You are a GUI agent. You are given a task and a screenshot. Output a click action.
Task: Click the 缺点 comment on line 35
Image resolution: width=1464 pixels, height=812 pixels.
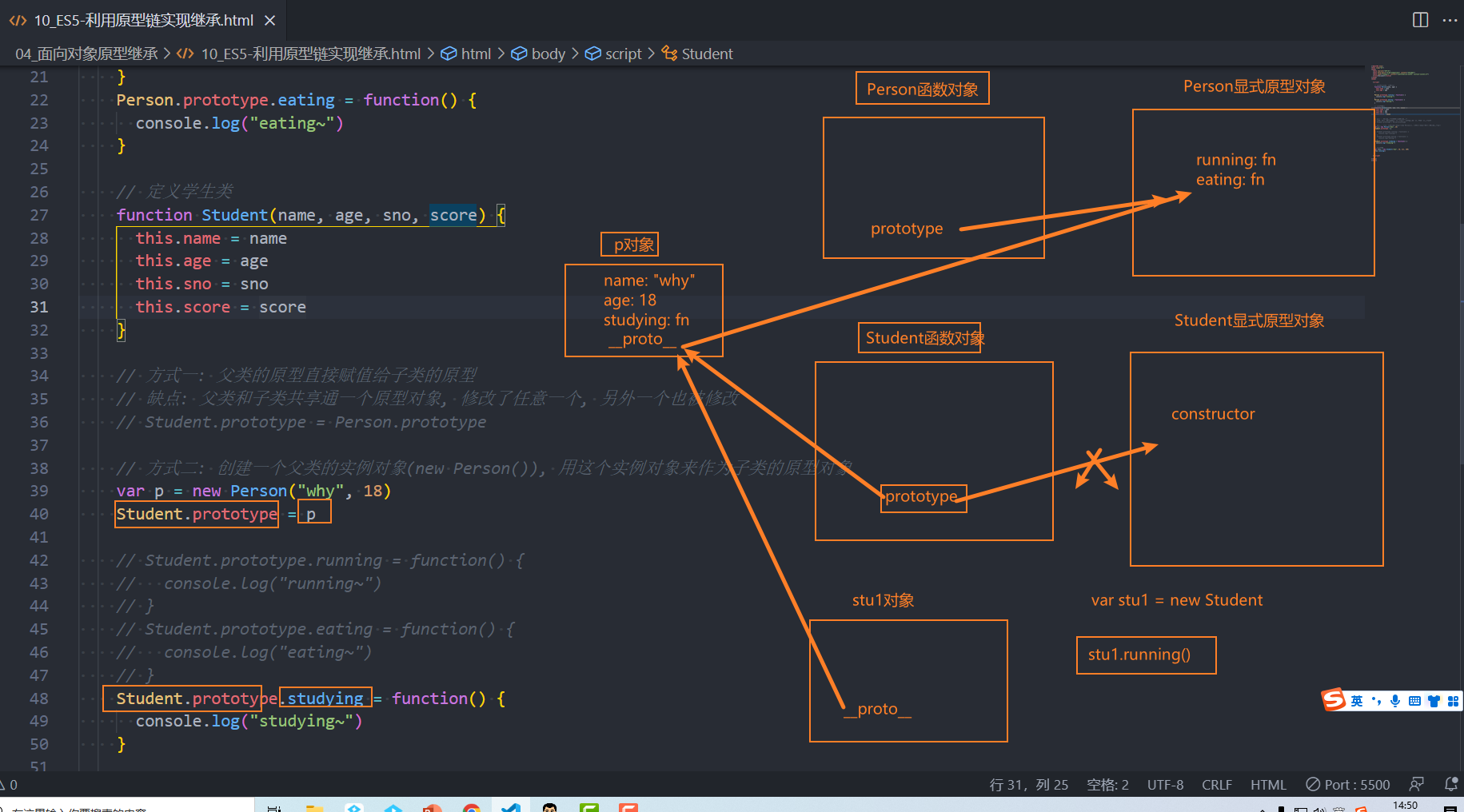pos(427,399)
